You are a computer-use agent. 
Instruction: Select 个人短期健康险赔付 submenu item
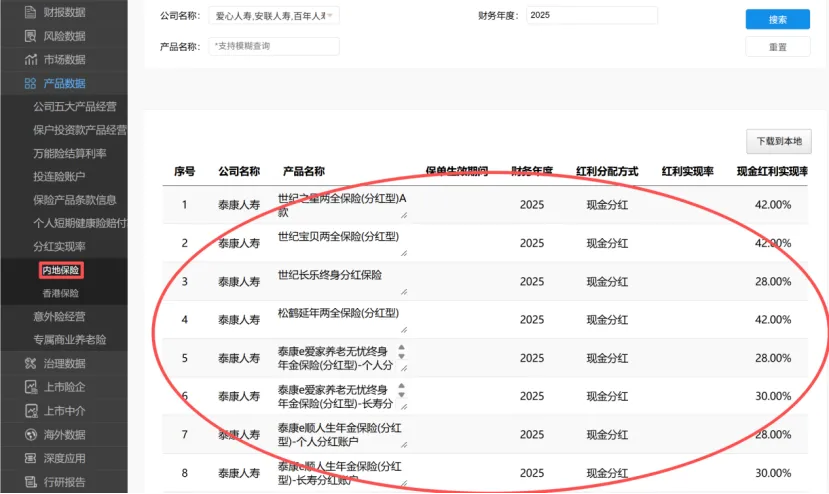click(79, 223)
